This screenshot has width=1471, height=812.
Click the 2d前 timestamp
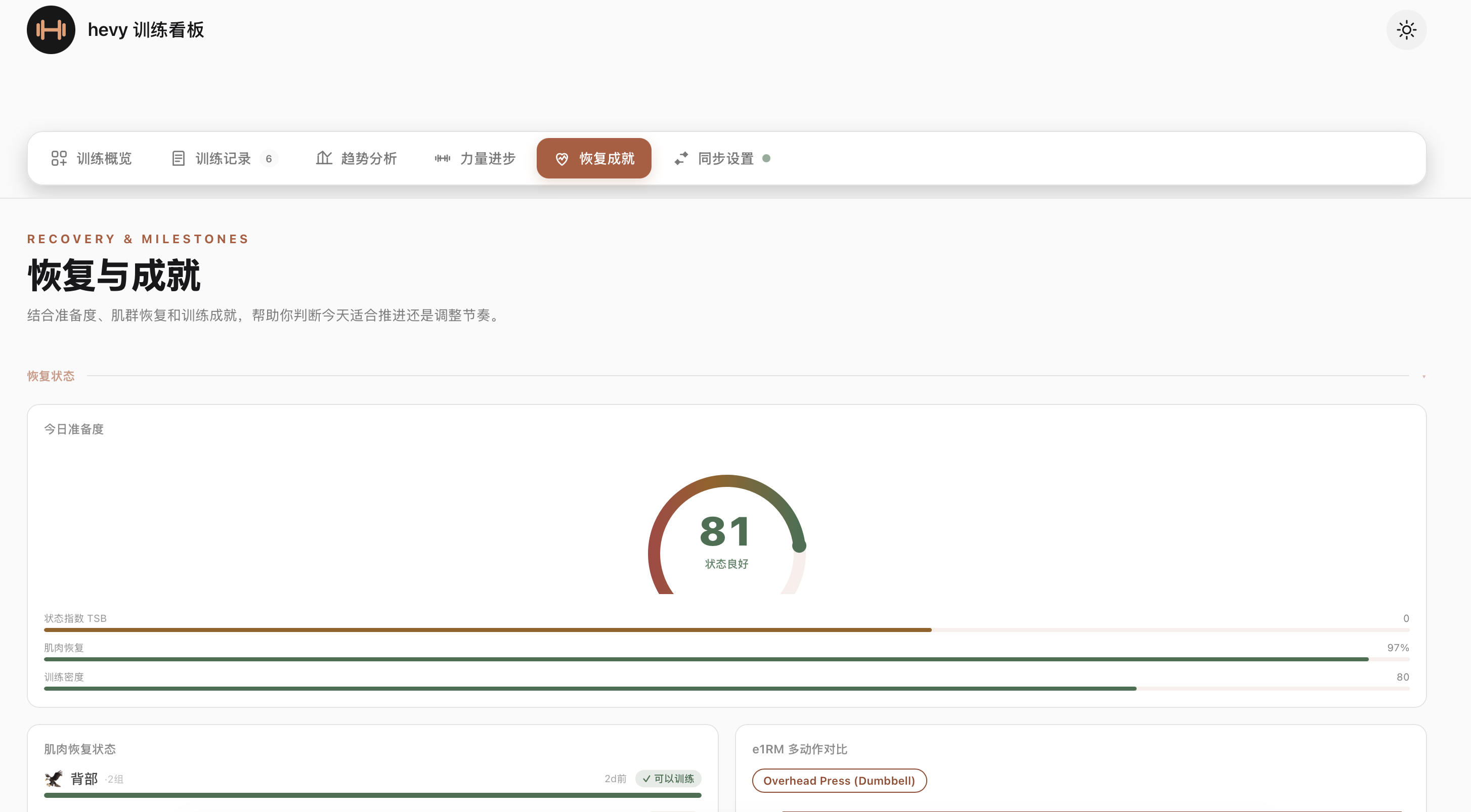pyautogui.click(x=615, y=779)
